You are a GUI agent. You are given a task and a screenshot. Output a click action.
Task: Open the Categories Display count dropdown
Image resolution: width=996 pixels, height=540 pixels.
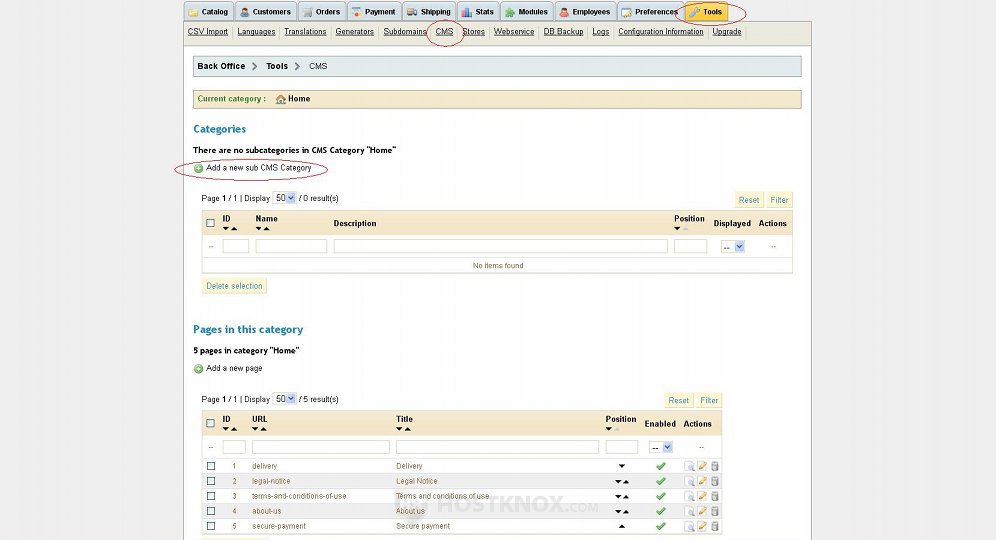[284, 198]
